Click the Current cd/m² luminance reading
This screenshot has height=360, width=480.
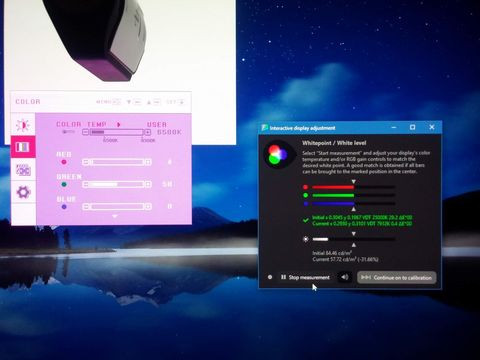[x=345, y=259]
